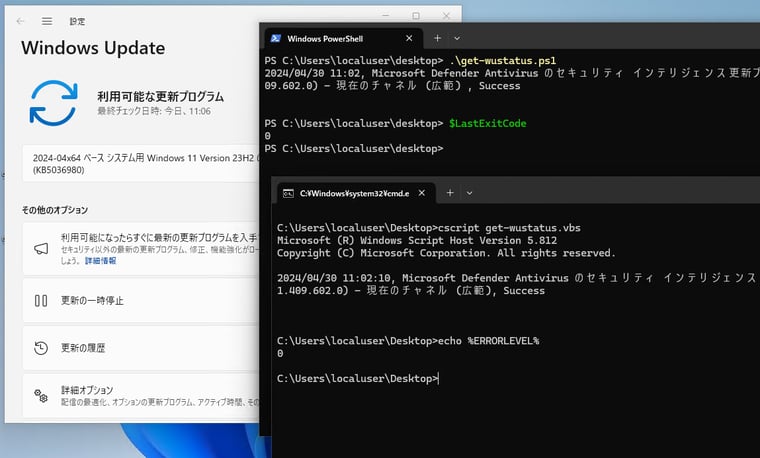760x458 pixels.
Task: Open the profile dropdown in cmd window
Action: tap(469, 193)
